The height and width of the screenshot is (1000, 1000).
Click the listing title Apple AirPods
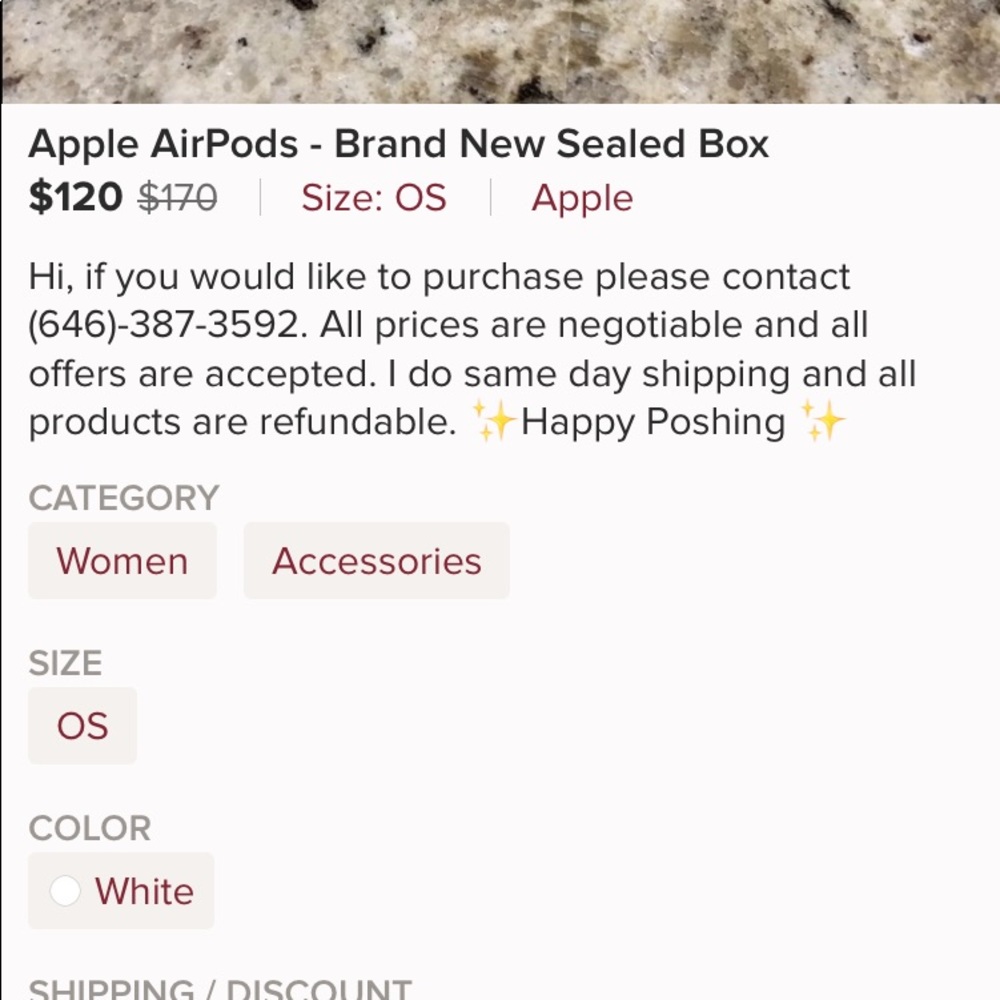[399, 143]
